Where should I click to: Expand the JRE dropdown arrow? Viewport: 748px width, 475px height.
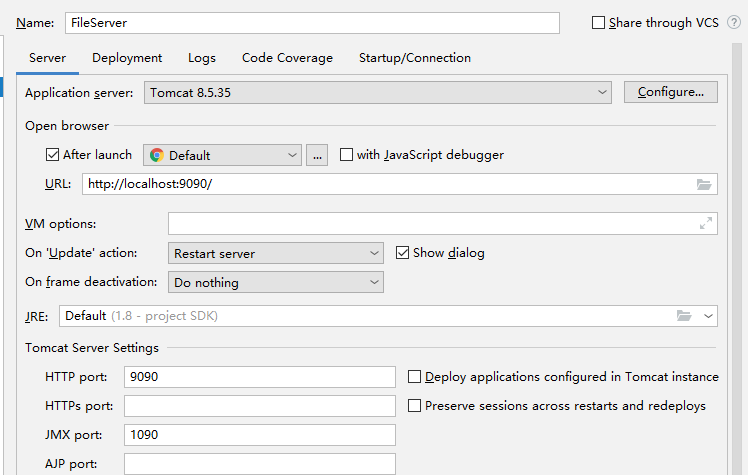click(708, 316)
